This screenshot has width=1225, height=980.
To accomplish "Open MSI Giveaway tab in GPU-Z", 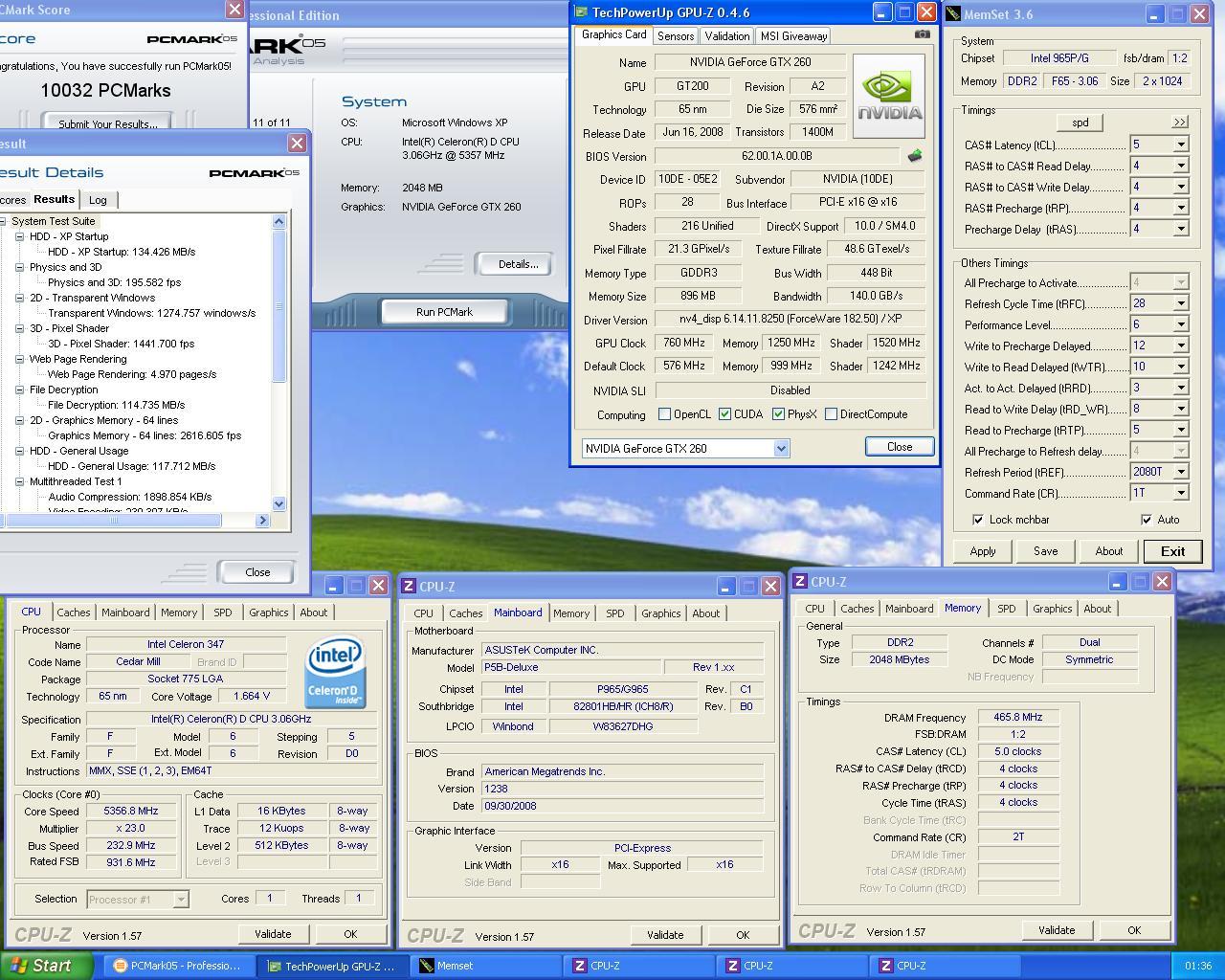I will click(x=793, y=36).
